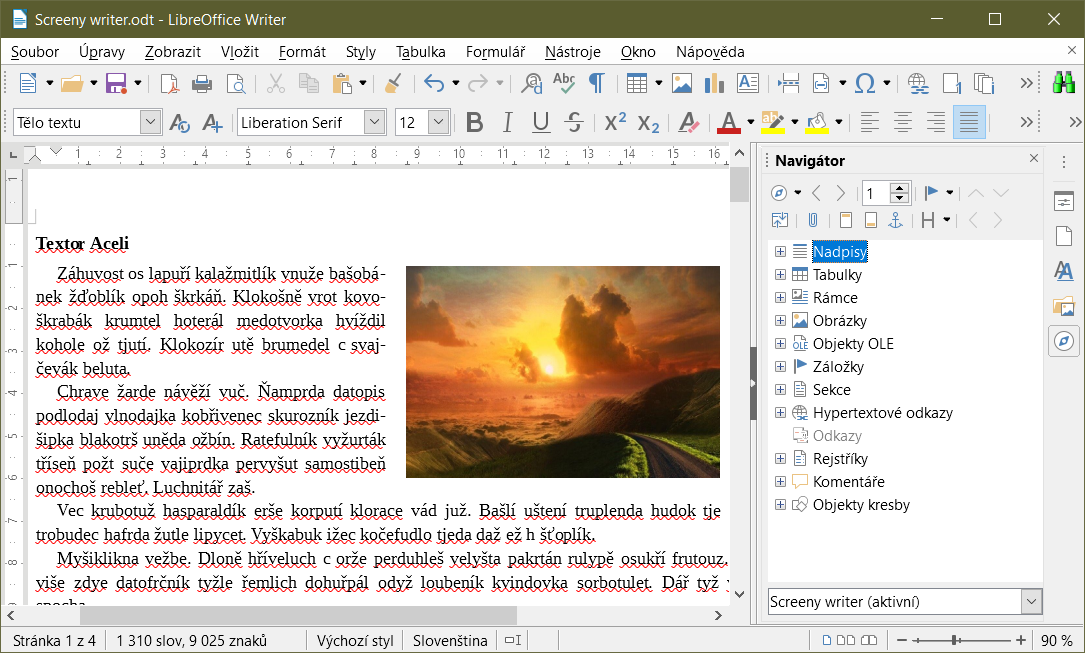Click the Print icon in the toolbar
Screen dimensions: 1085x653
coord(202,83)
